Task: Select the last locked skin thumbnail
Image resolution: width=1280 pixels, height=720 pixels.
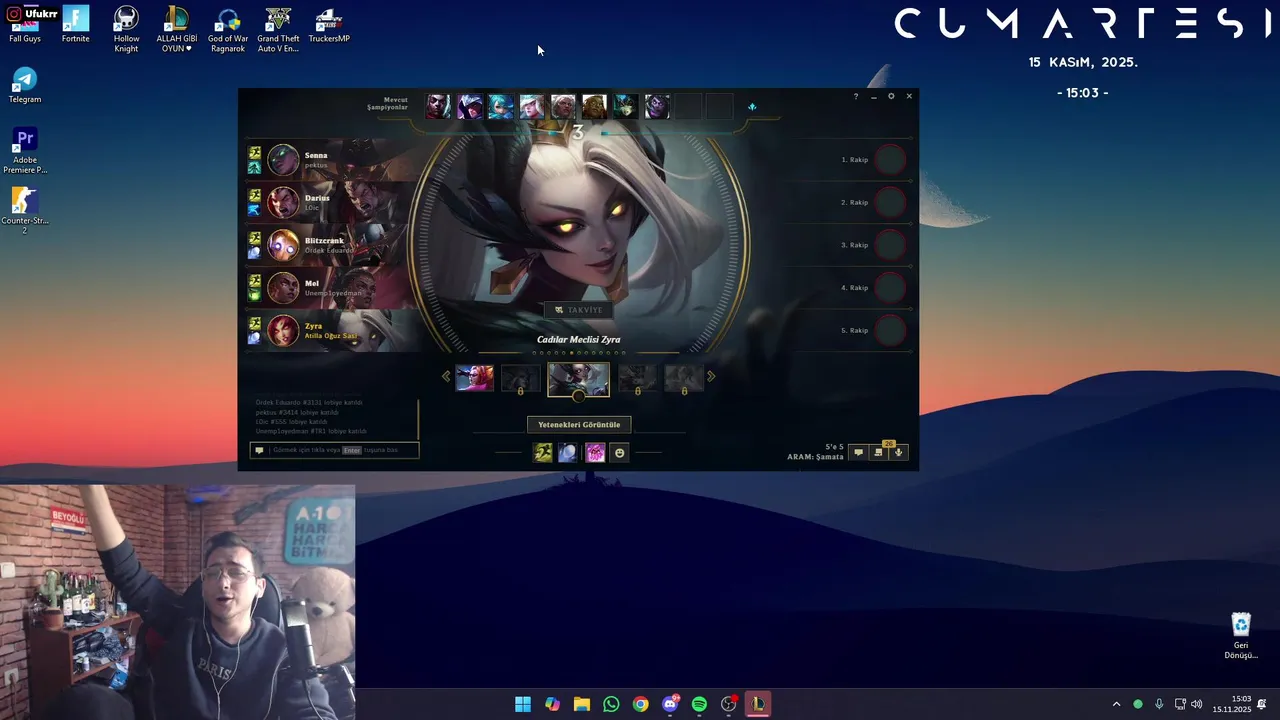Action: point(684,378)
